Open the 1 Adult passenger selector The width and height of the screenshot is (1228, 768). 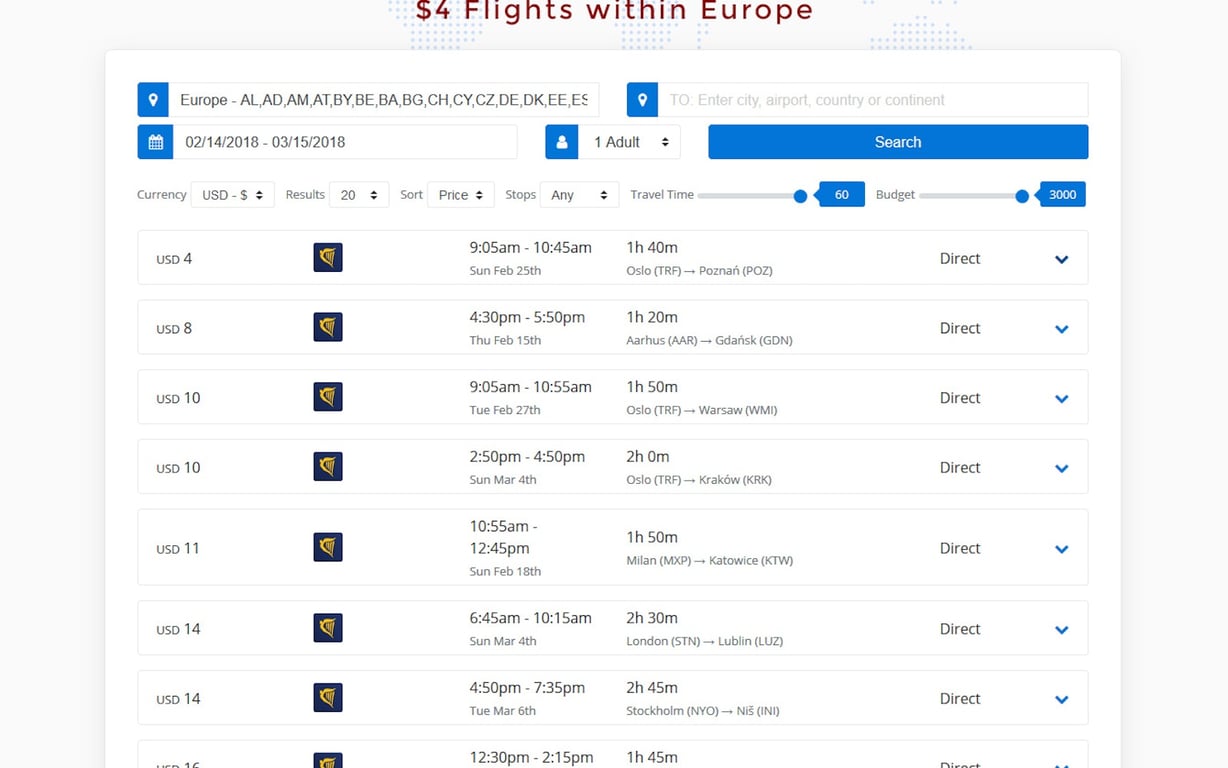click(x=630, y=141)
